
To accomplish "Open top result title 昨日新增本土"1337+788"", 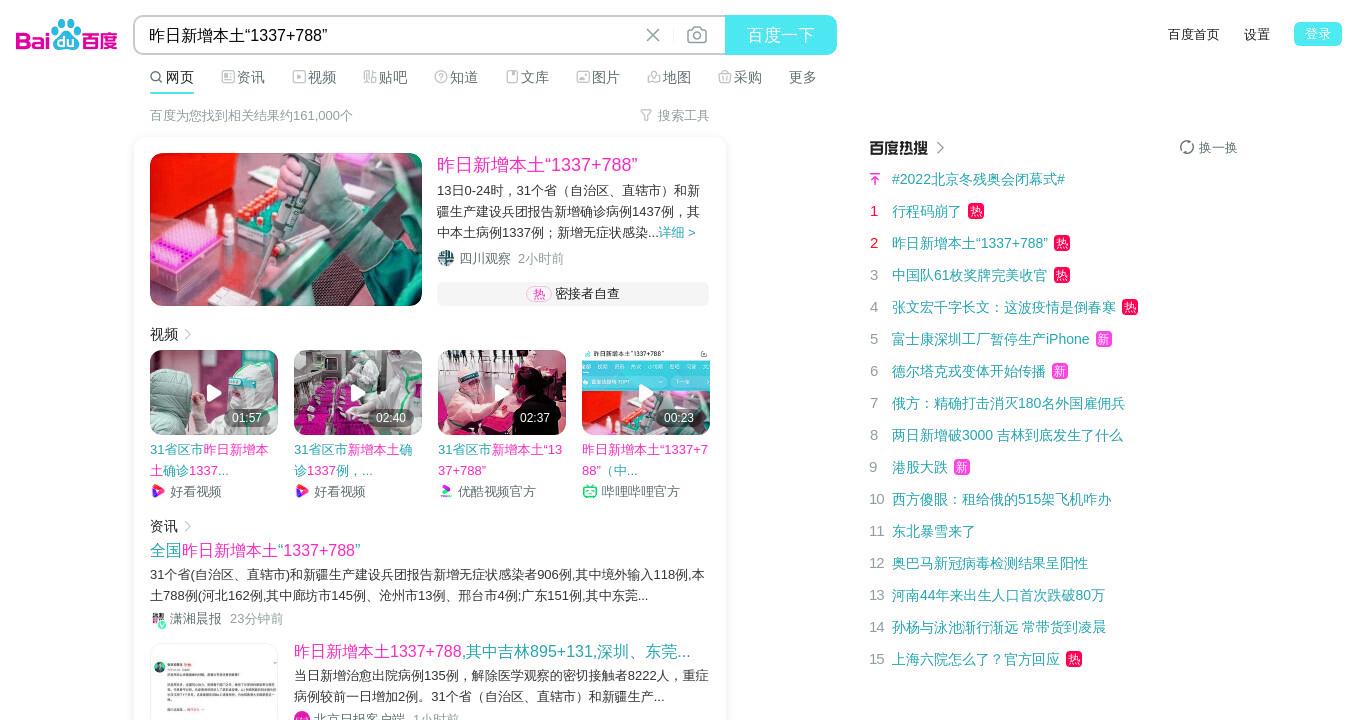I will [537, 165].
